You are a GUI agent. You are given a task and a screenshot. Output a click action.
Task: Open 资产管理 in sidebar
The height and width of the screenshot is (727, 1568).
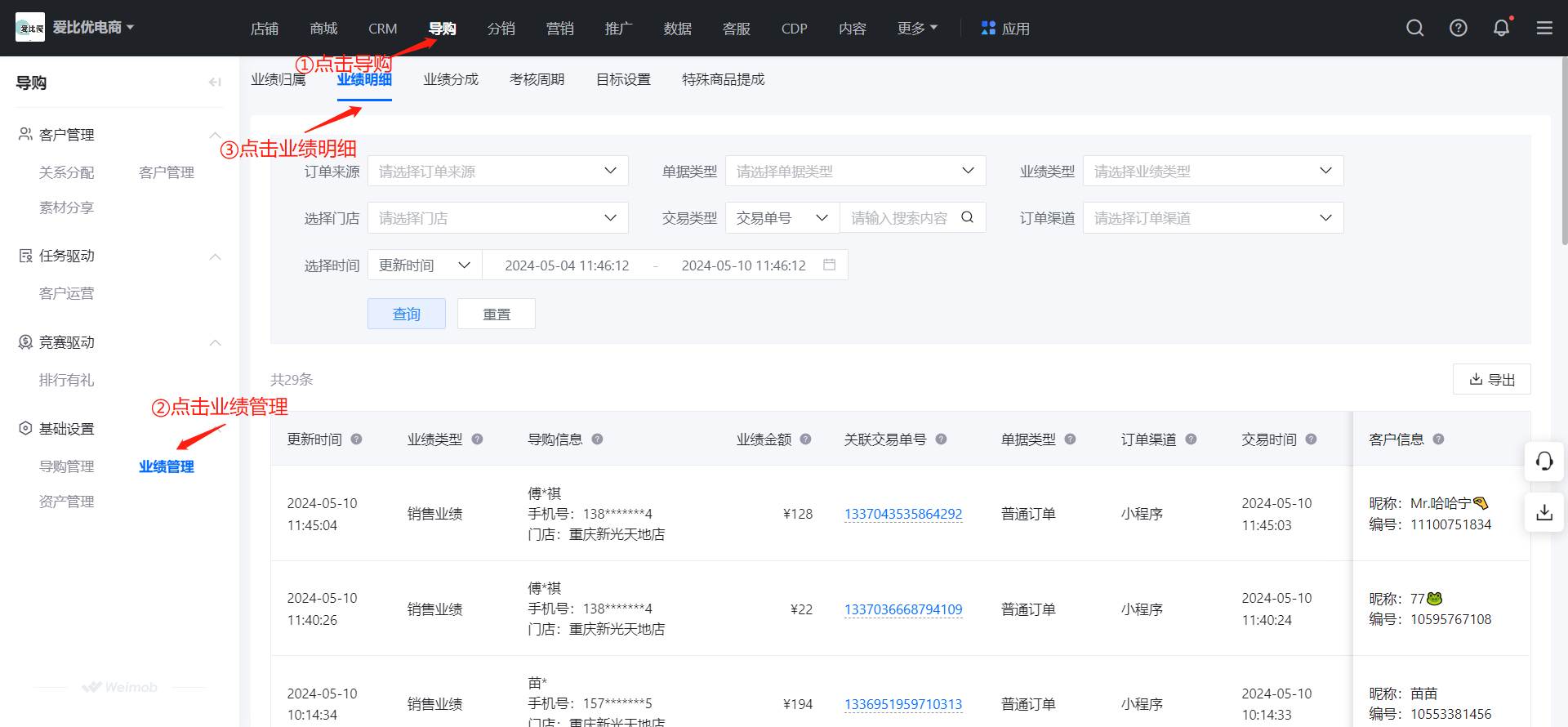67,502
